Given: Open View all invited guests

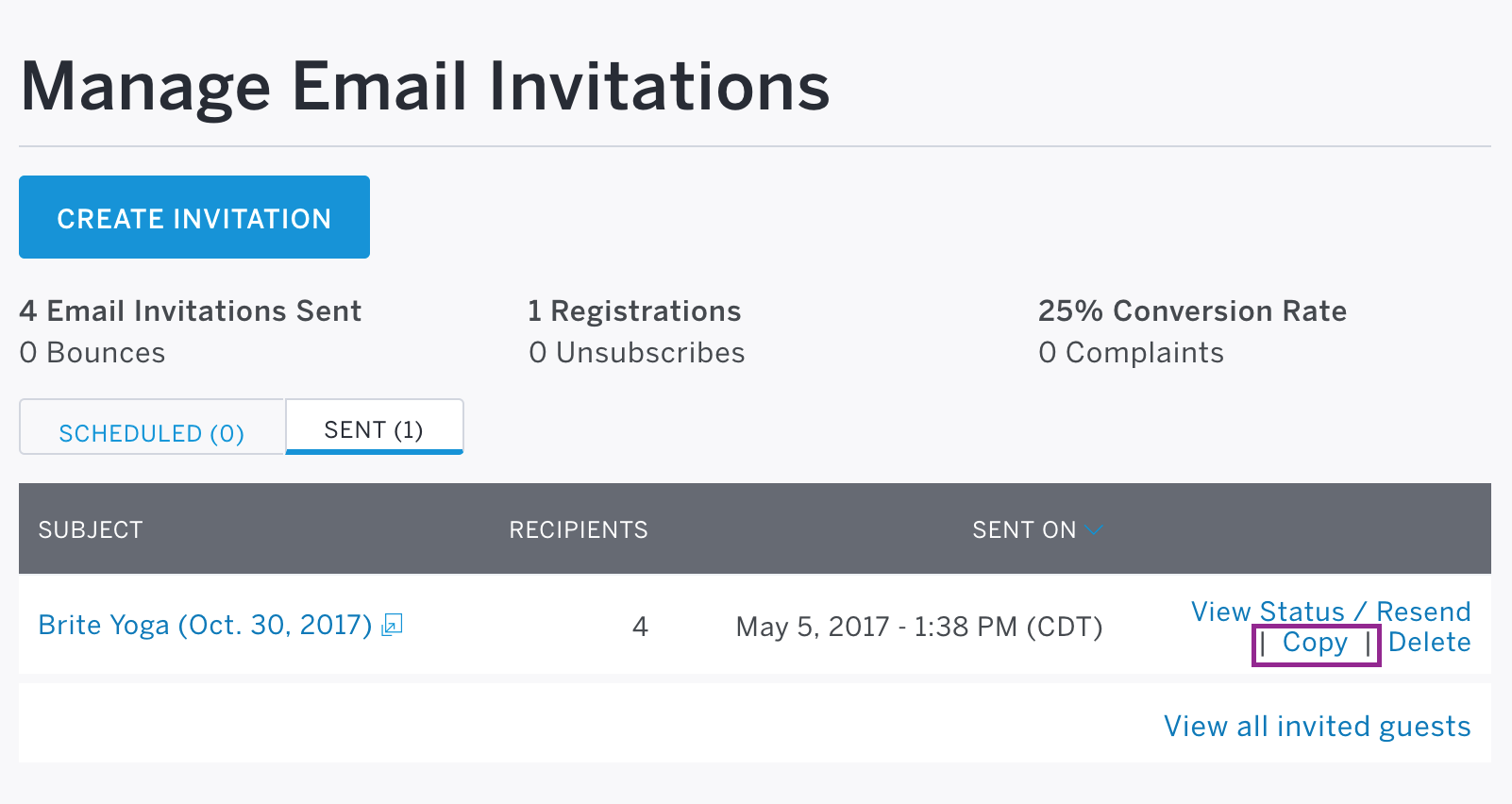Looking at the screenshot, I should tap(1317, 726).
